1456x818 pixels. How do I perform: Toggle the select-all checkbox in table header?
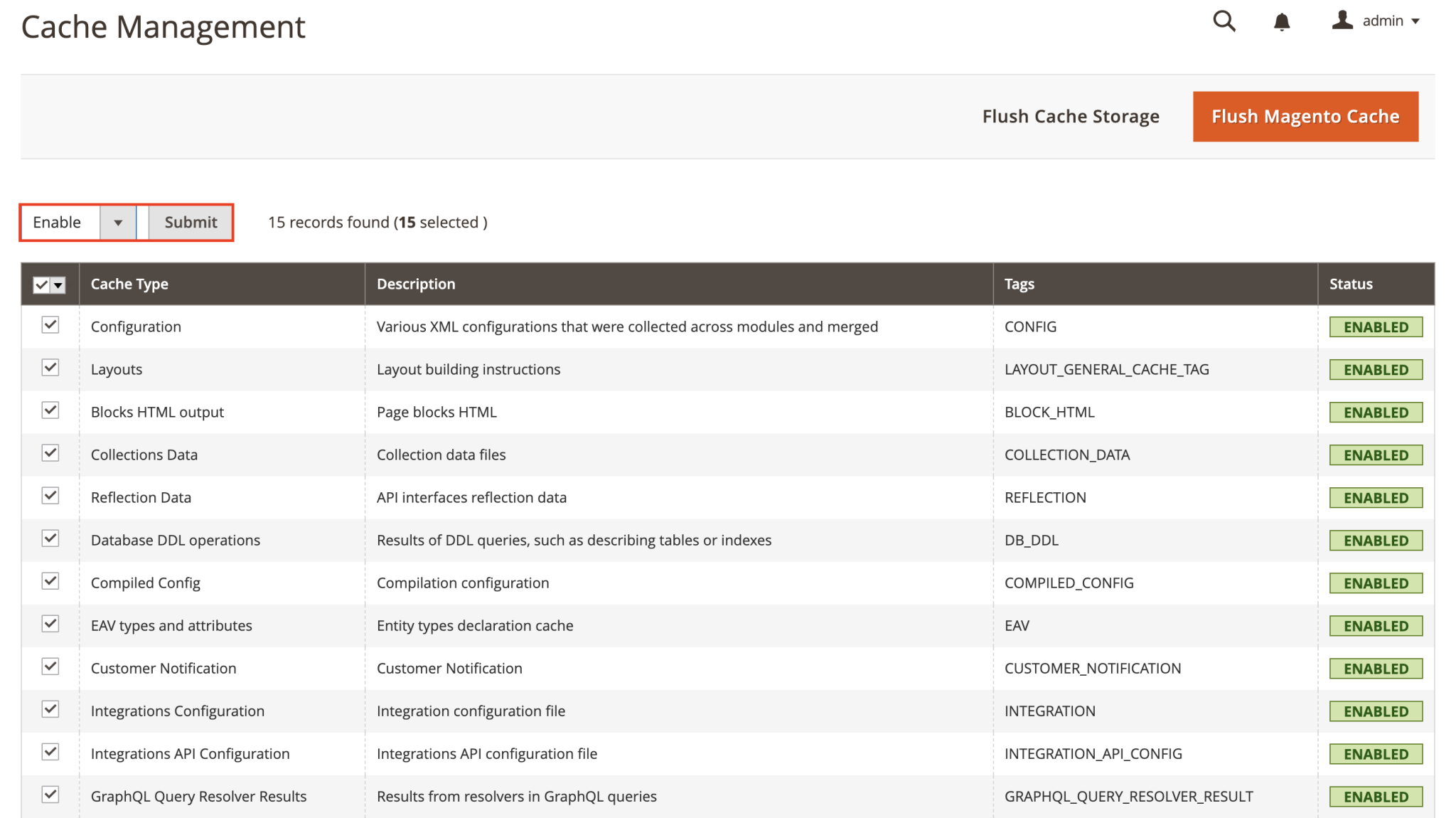(x=42, y=284)
